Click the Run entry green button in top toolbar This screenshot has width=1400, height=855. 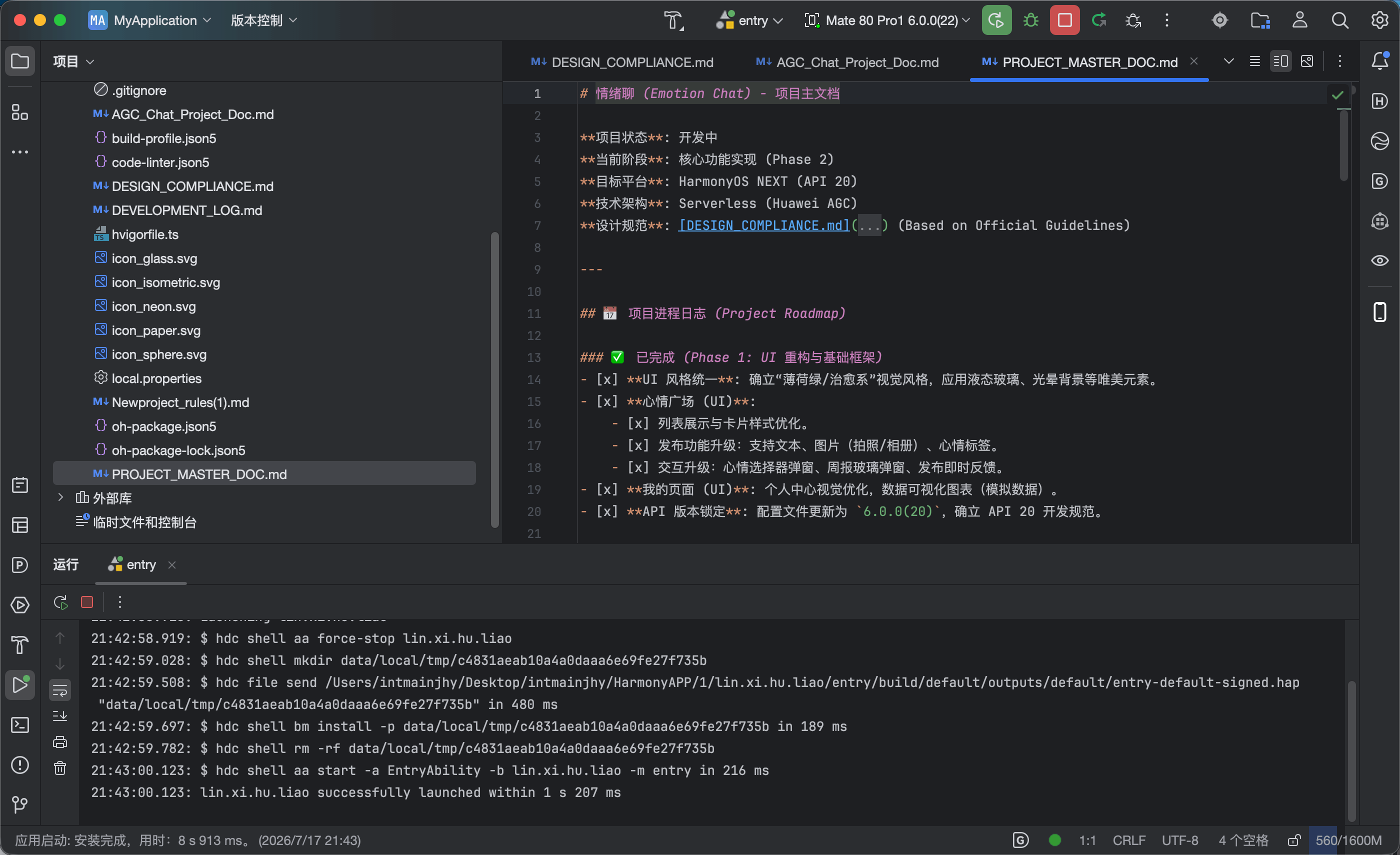coord(996,20)
